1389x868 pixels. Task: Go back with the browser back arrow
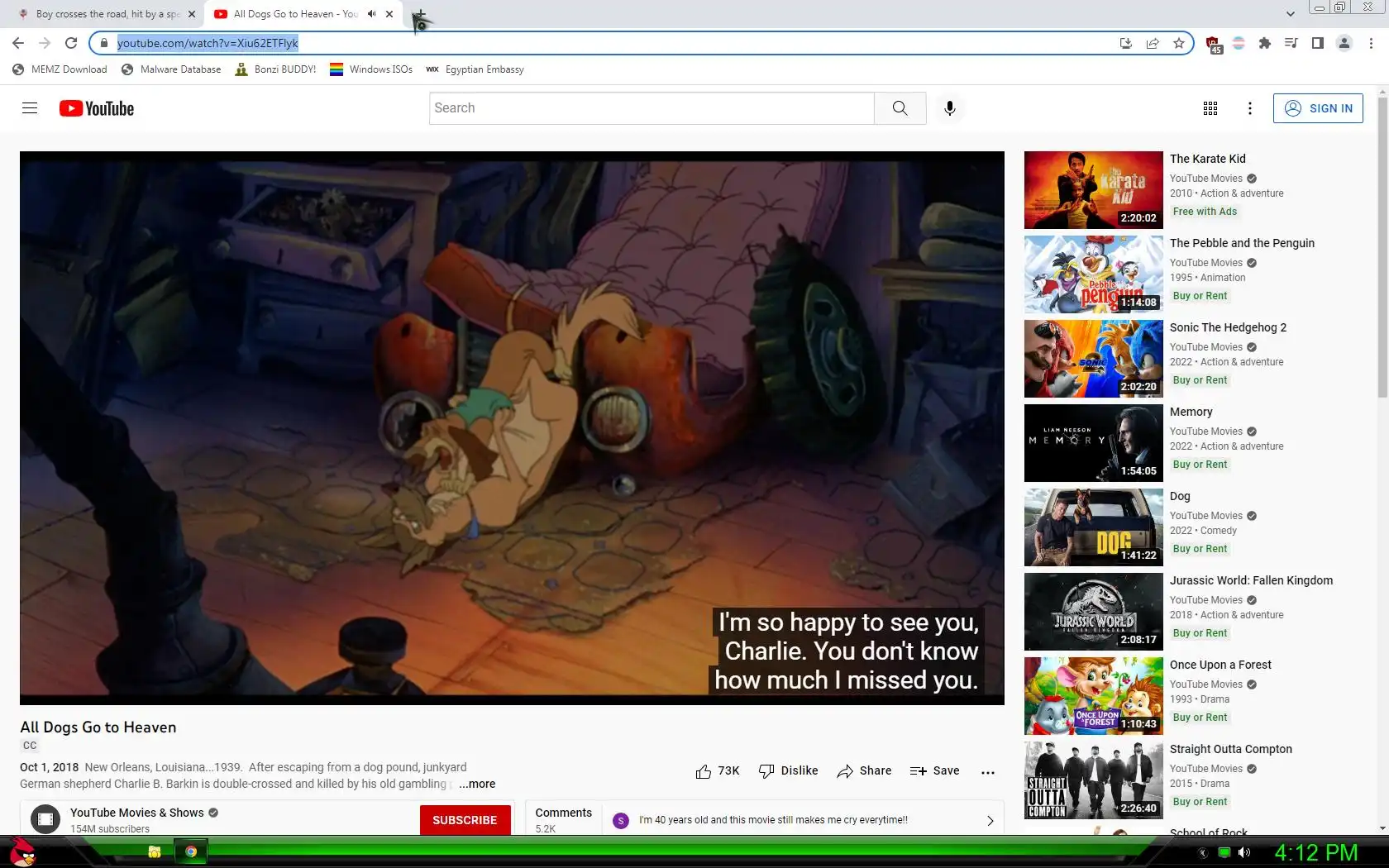click(18, 43)
